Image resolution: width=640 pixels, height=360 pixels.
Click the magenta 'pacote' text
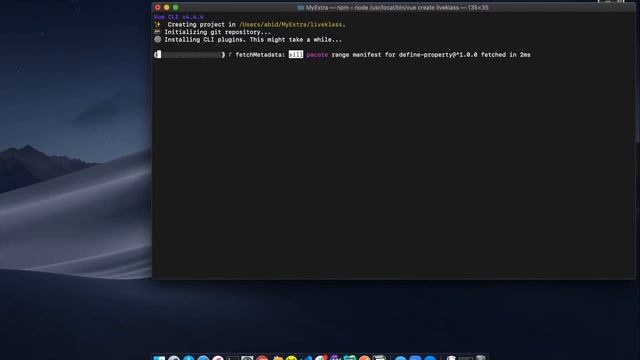(317, 55)
